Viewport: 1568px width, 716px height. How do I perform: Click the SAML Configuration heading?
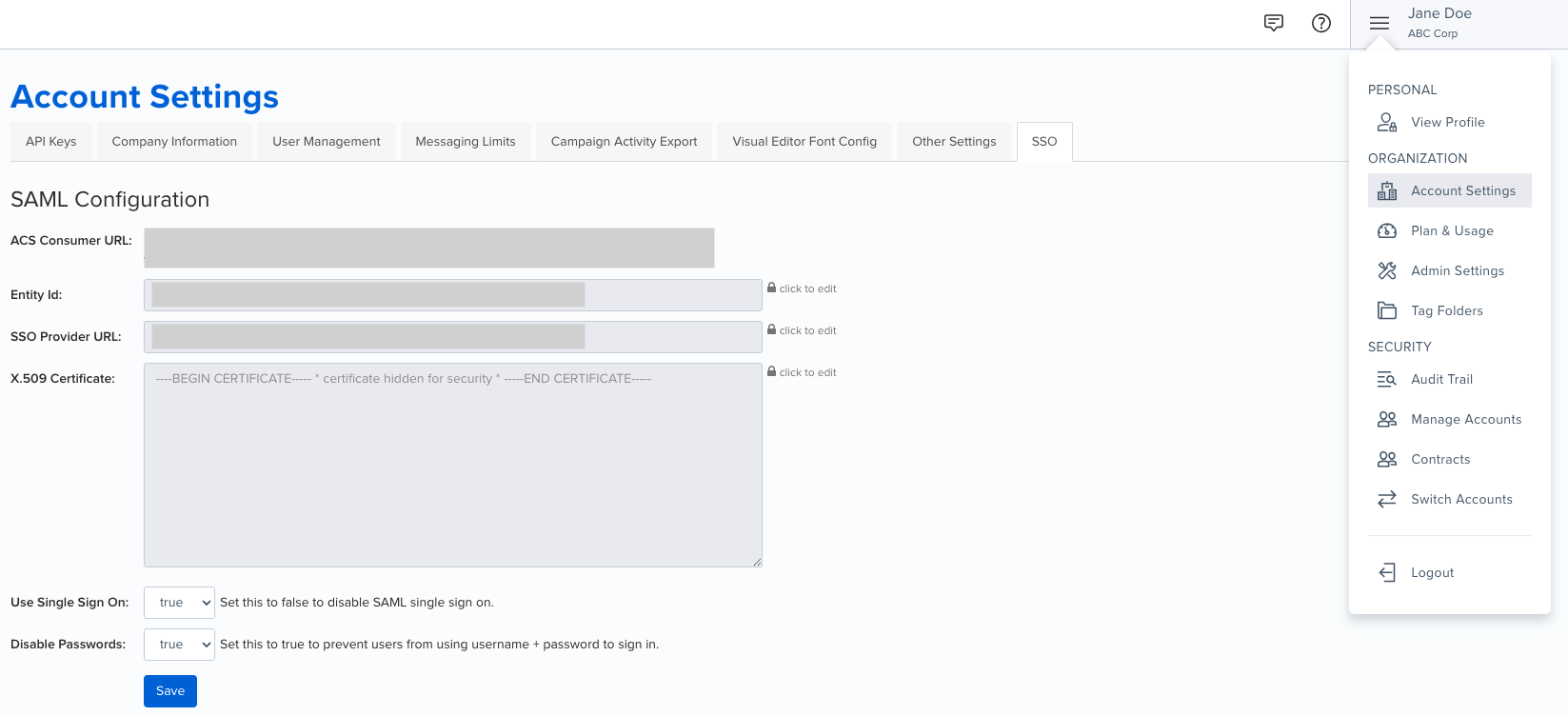pos(109,199)
